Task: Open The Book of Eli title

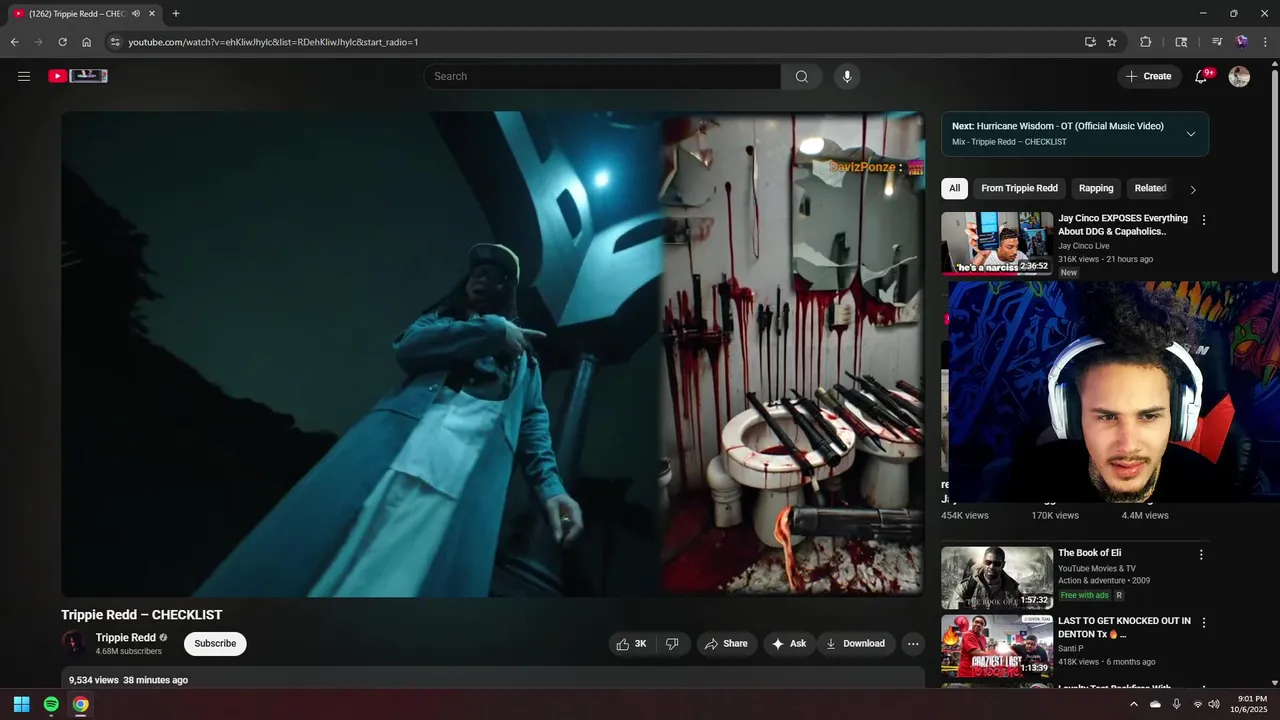Action: [1090, 553]
